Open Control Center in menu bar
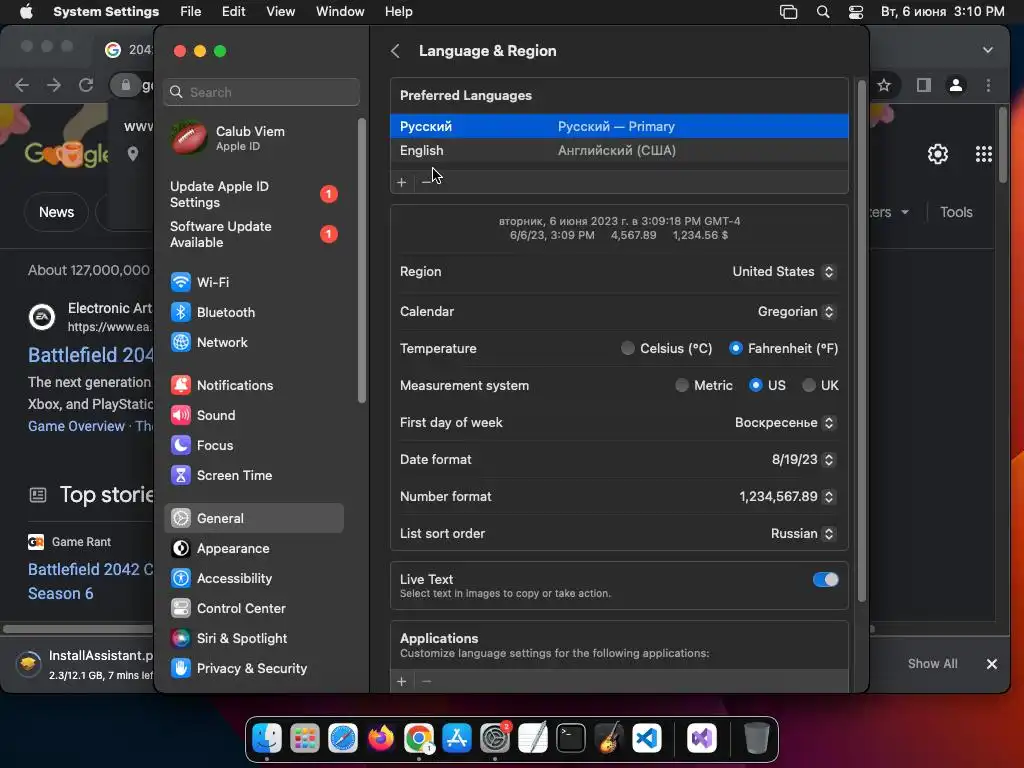Viewport: 1024px width, 768px height. pos(856,12)
